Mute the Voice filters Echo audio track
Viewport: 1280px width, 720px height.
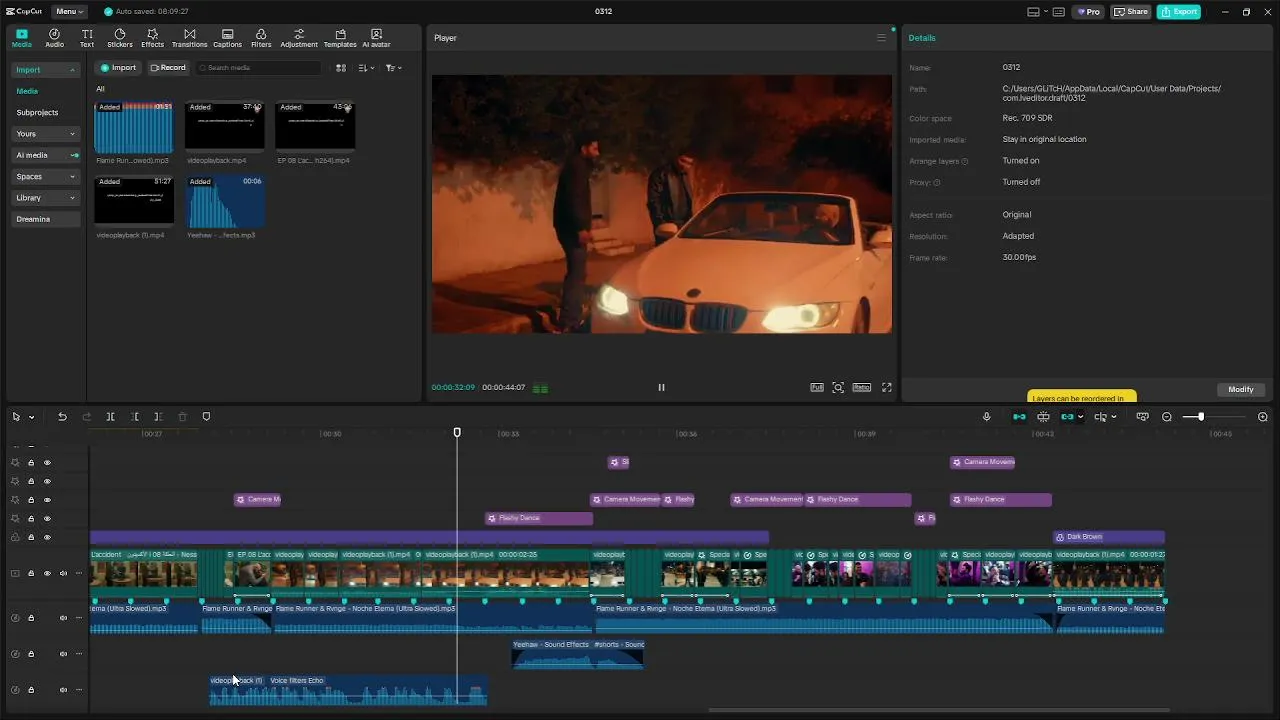63,690
